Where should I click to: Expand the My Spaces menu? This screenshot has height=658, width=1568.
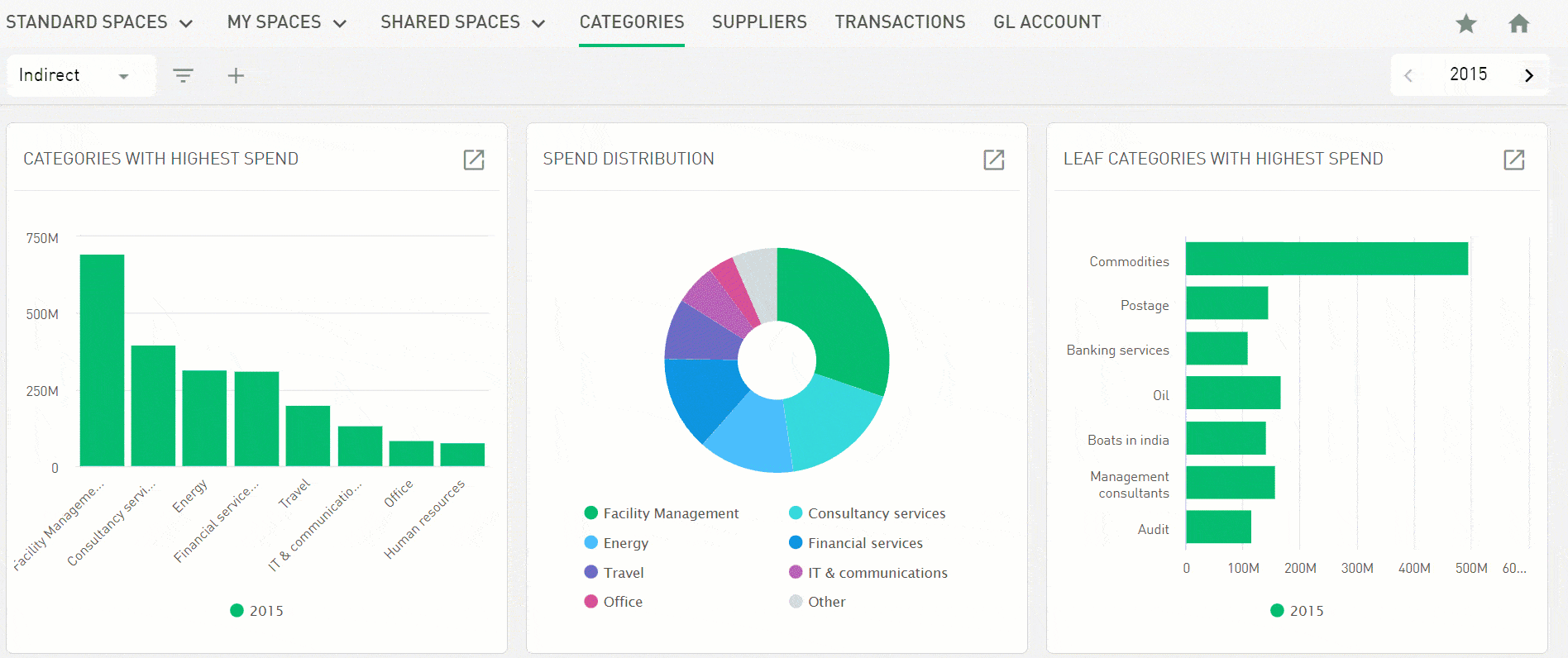coord(286,22)
